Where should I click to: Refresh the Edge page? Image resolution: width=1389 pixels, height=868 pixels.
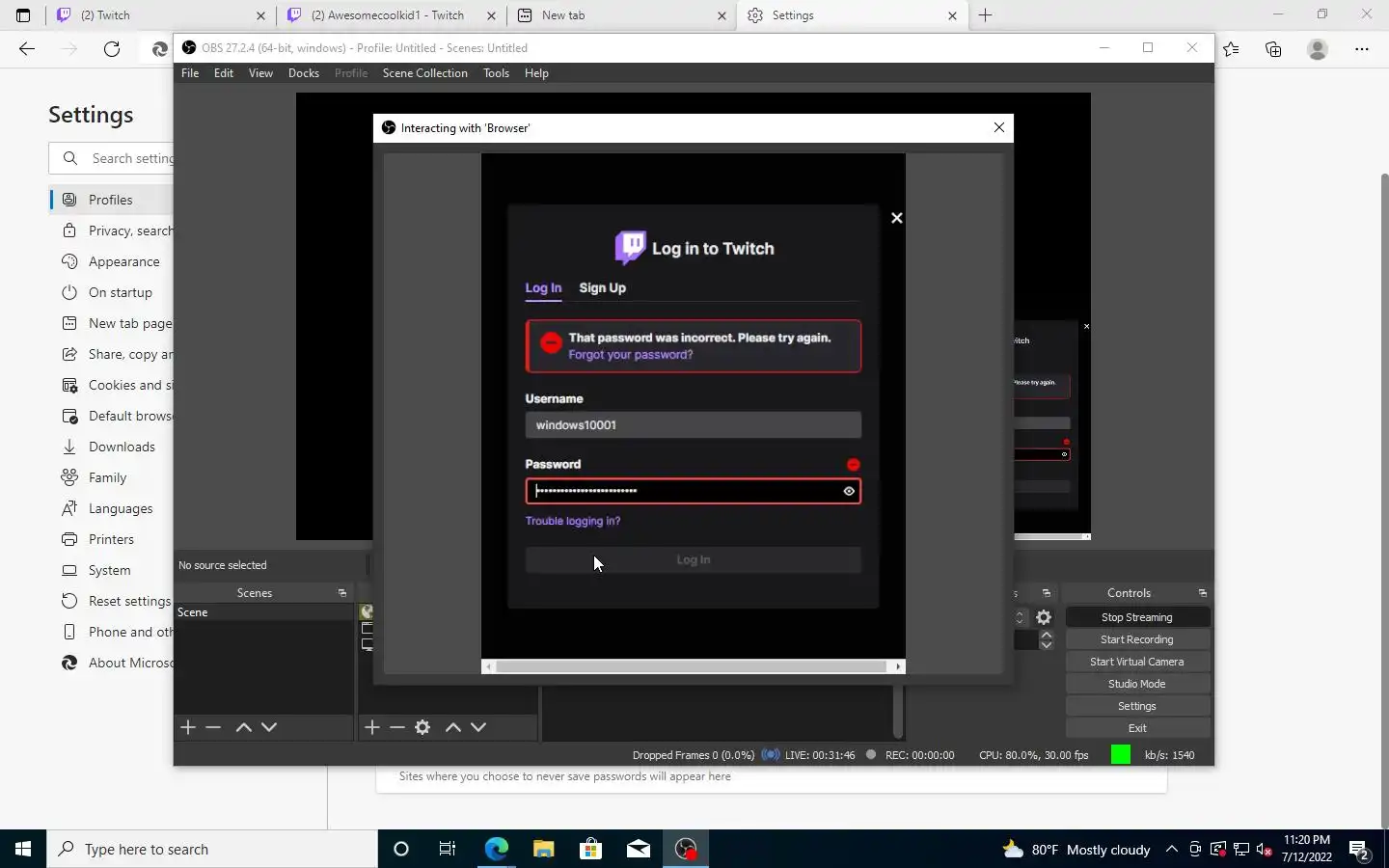112,49
